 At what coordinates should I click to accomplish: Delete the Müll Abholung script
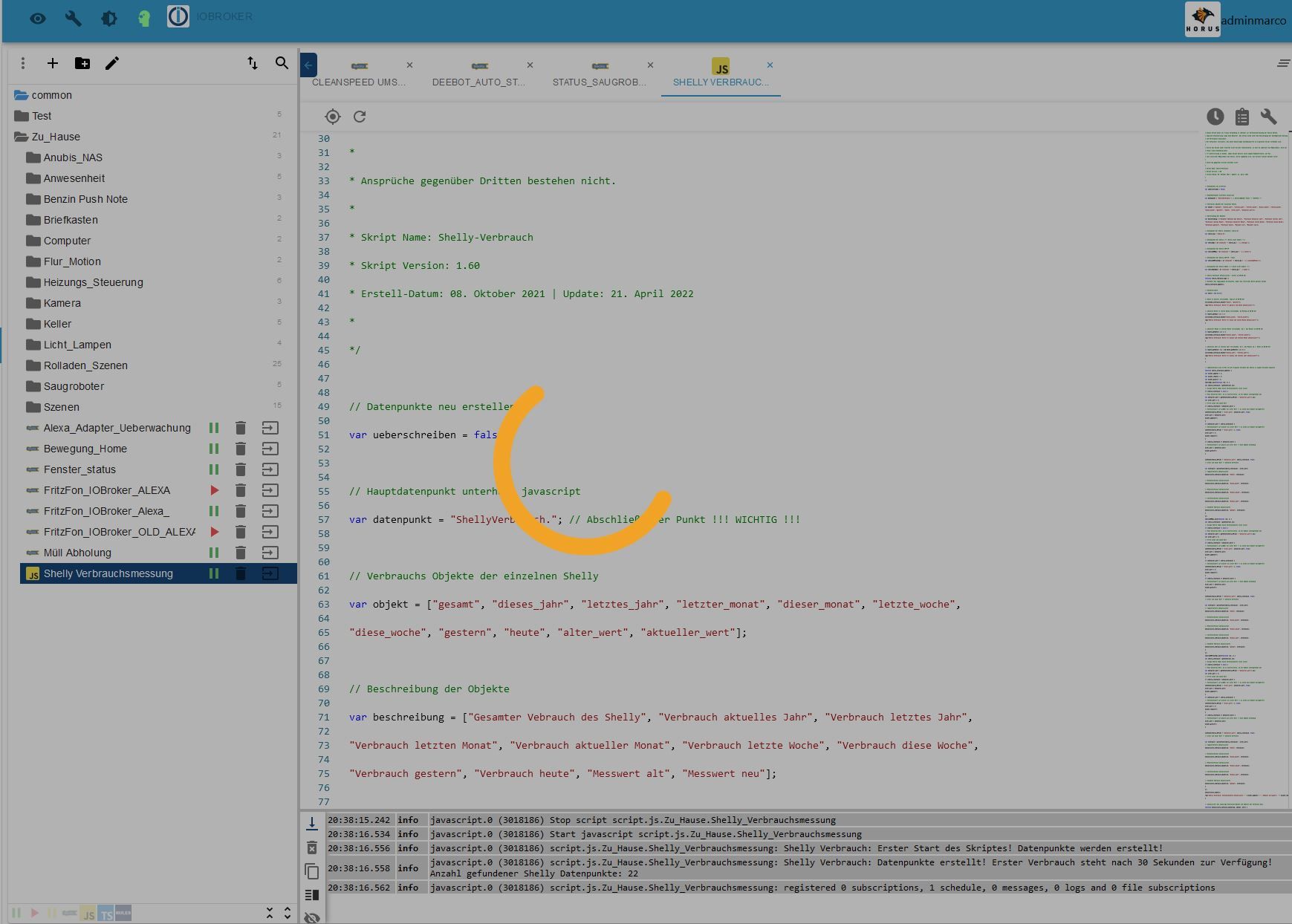[x=241, y=553]
